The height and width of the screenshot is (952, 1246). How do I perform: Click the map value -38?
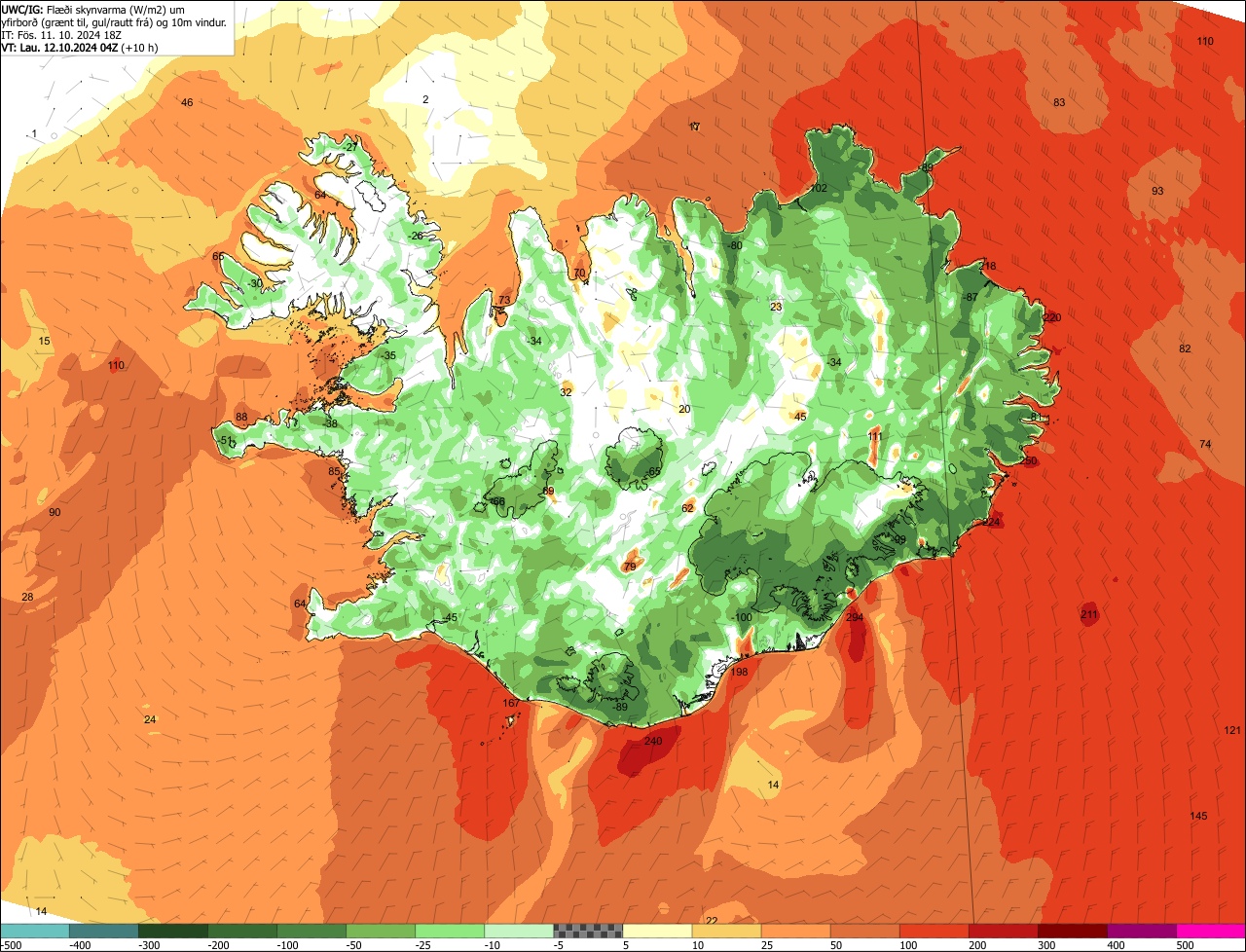pos(331,424)
